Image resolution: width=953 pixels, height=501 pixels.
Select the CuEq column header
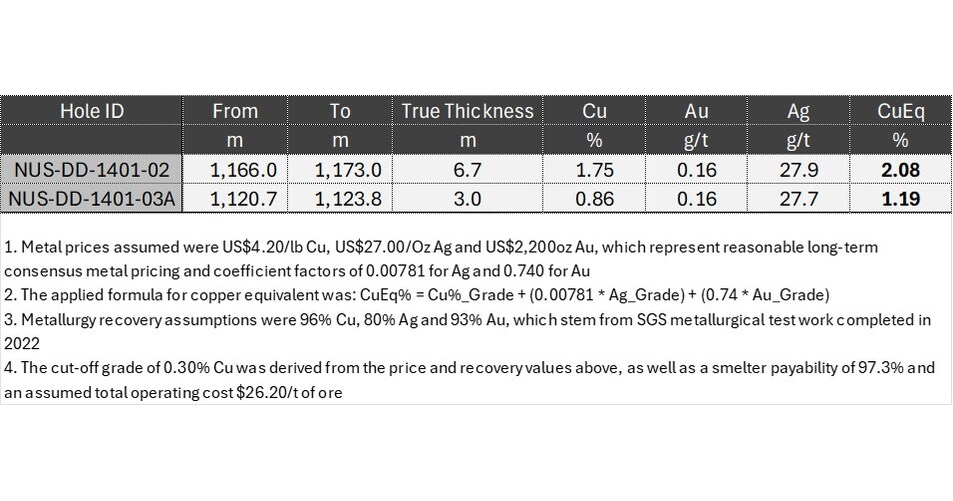pyautogui.click(x=899, y=111)
